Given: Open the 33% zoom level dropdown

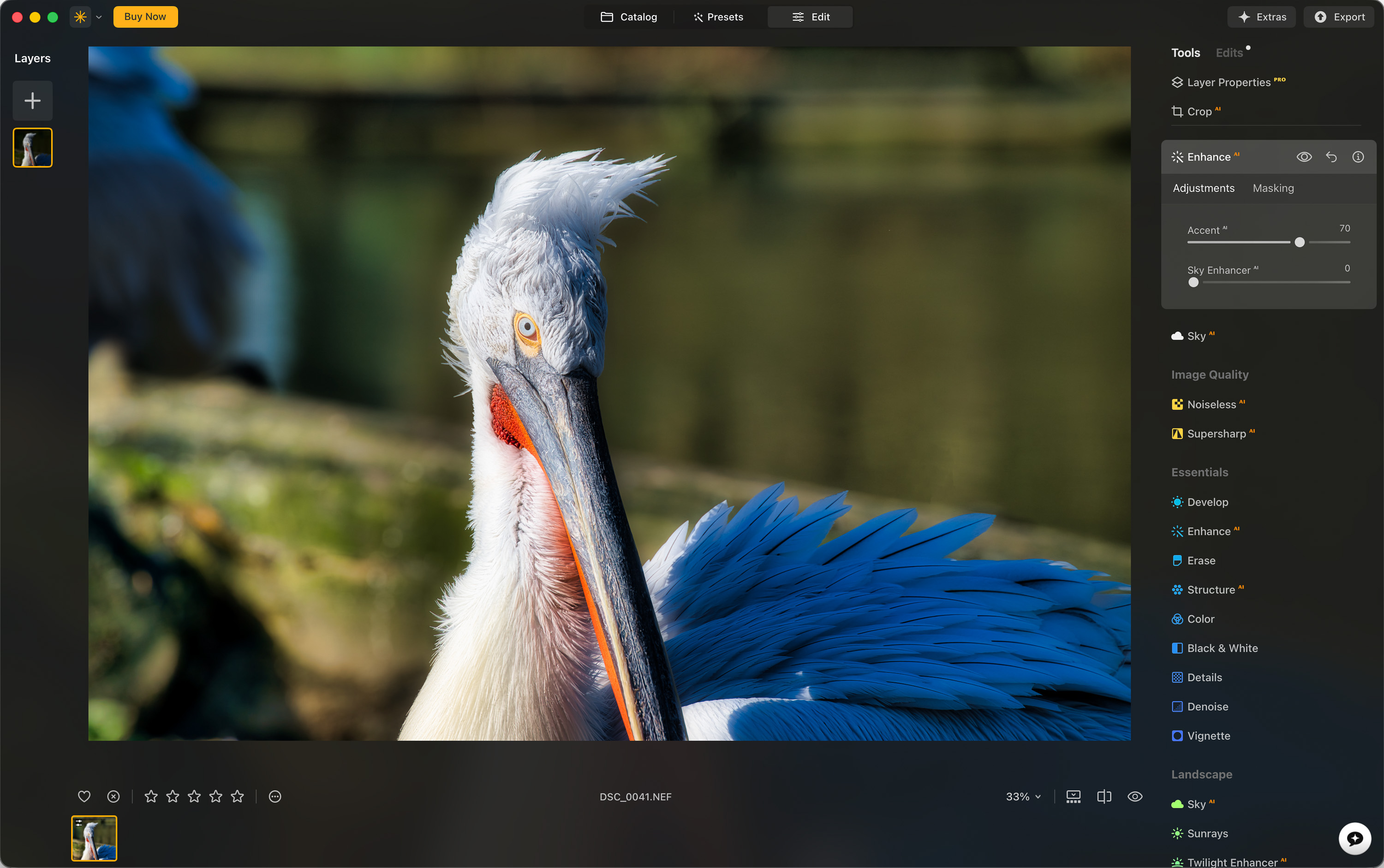Looking at the screenshot, I should (1023, 797).
